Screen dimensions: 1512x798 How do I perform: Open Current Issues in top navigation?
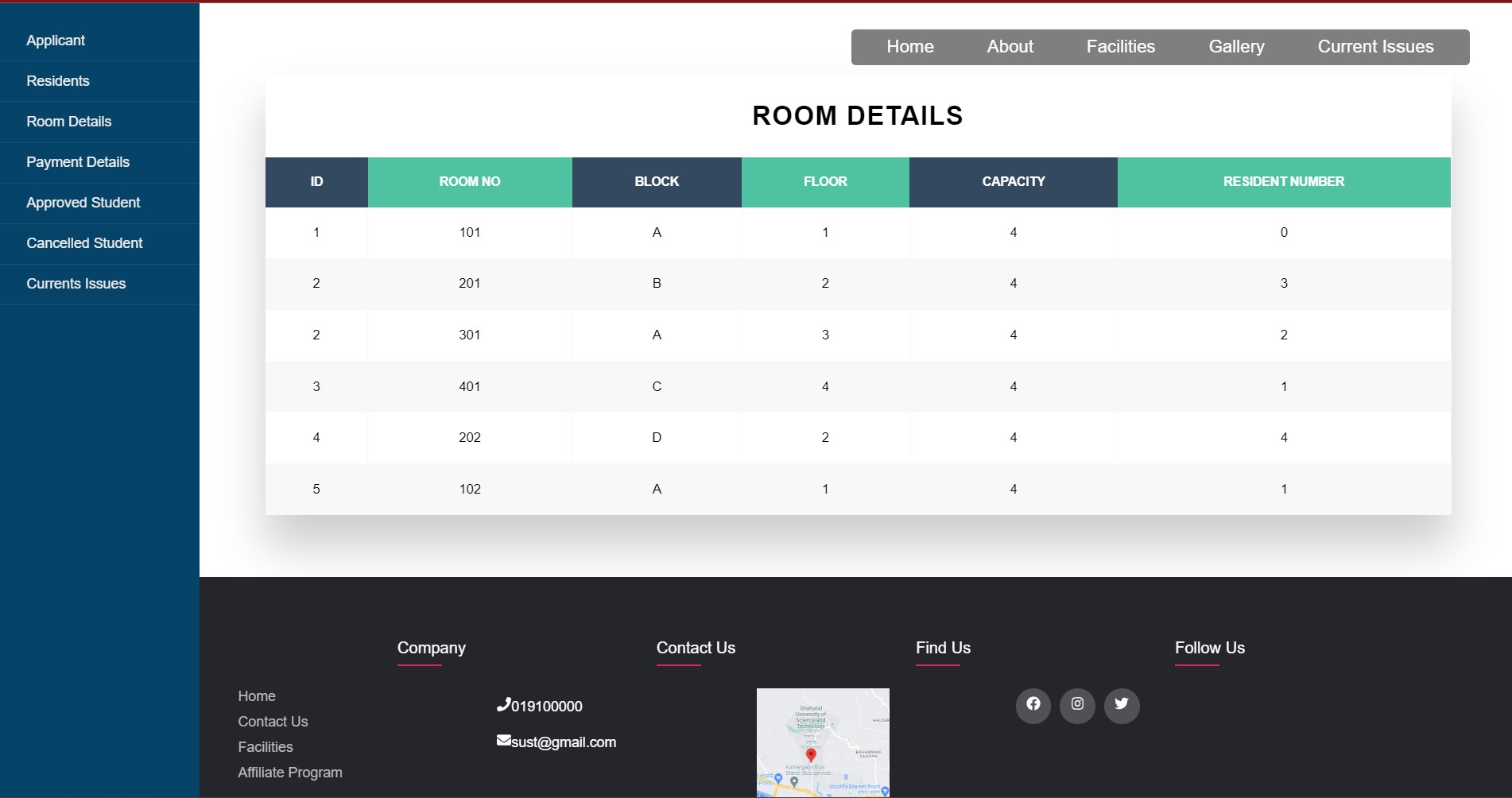(1376, 47)
